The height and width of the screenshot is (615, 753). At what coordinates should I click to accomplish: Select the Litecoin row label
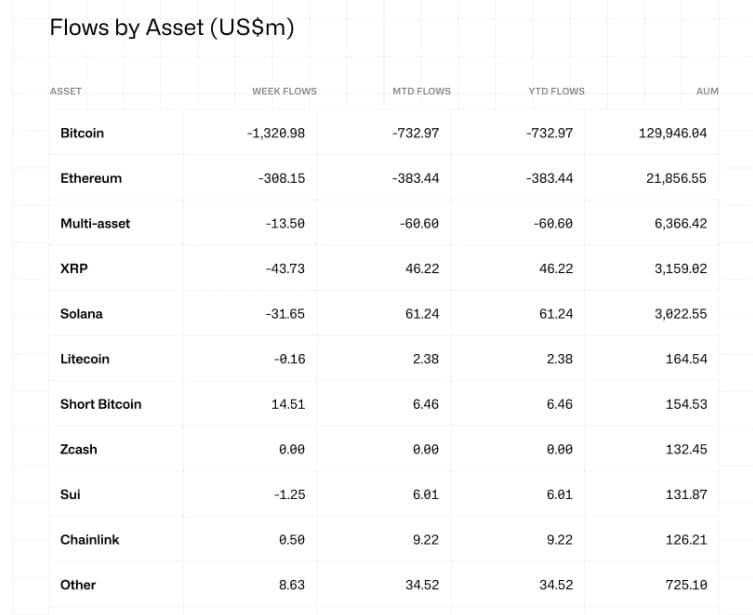point(85,359)
